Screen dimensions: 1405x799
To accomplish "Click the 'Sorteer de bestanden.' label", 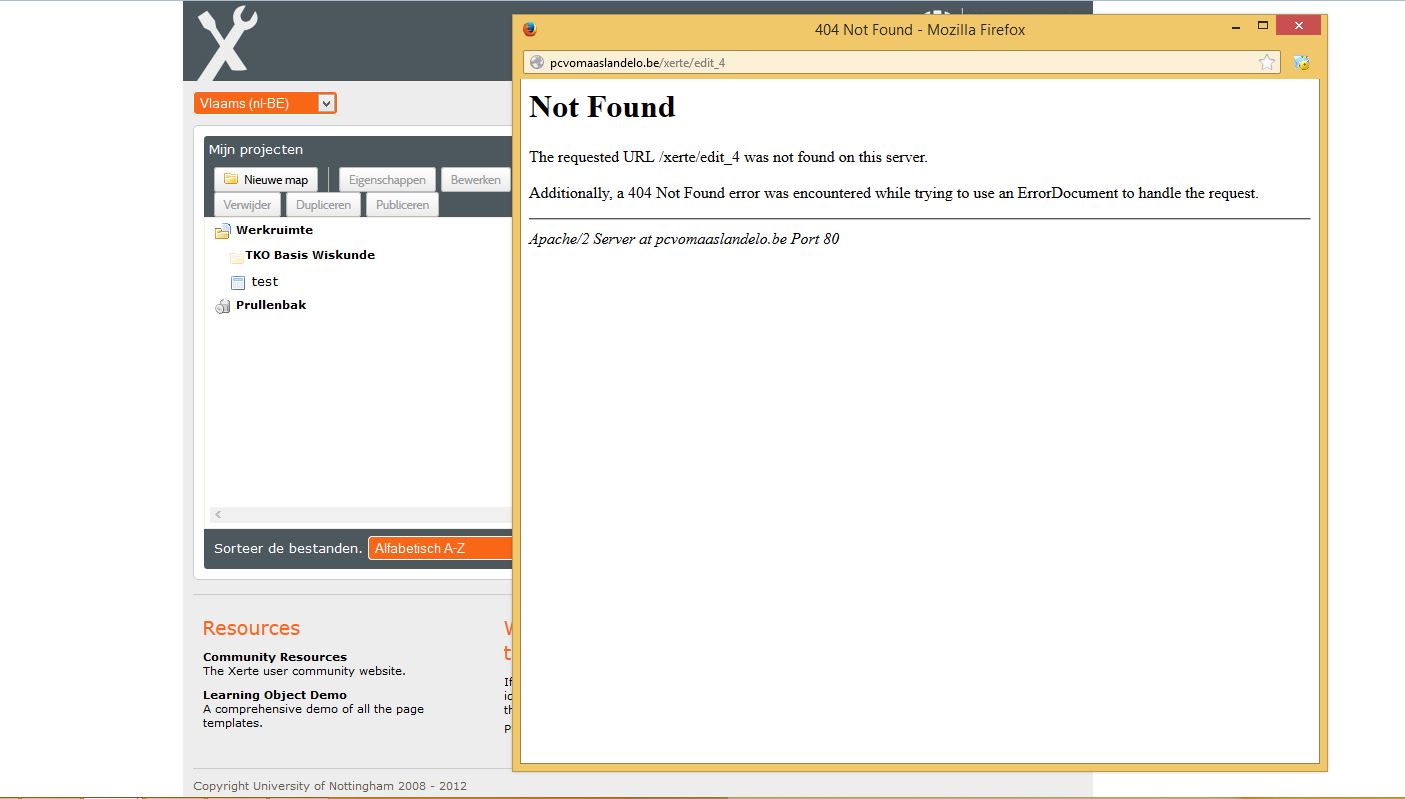I will point(288,548).
